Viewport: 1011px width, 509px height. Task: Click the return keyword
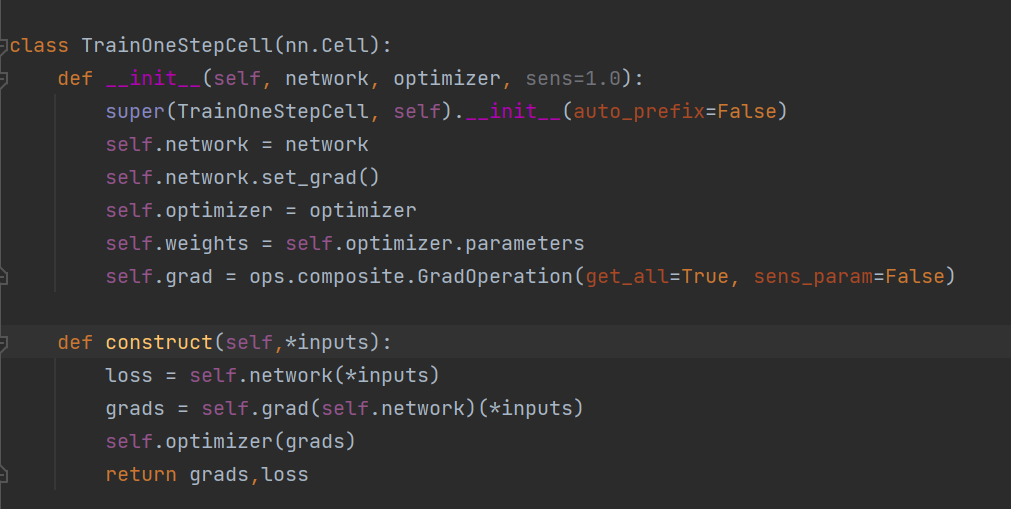pos(141,475)
